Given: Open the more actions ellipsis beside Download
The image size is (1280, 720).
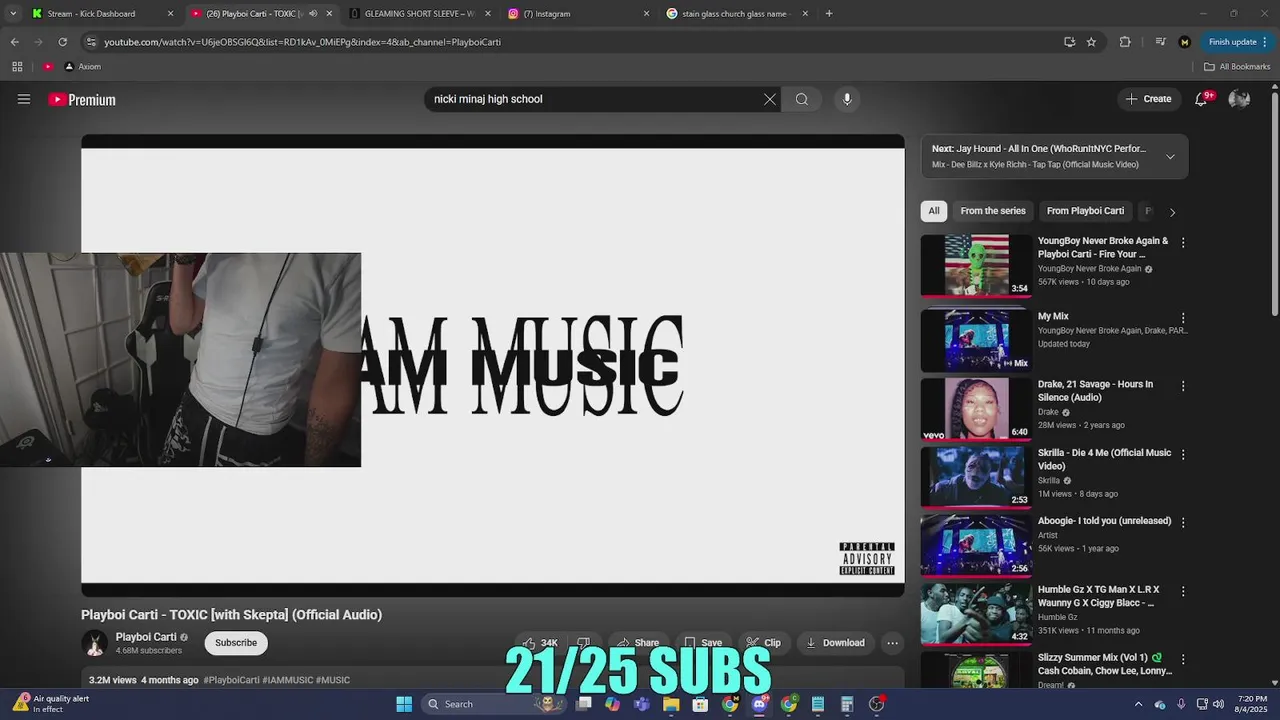Looking at the screenshot, I should pos(893,643).
